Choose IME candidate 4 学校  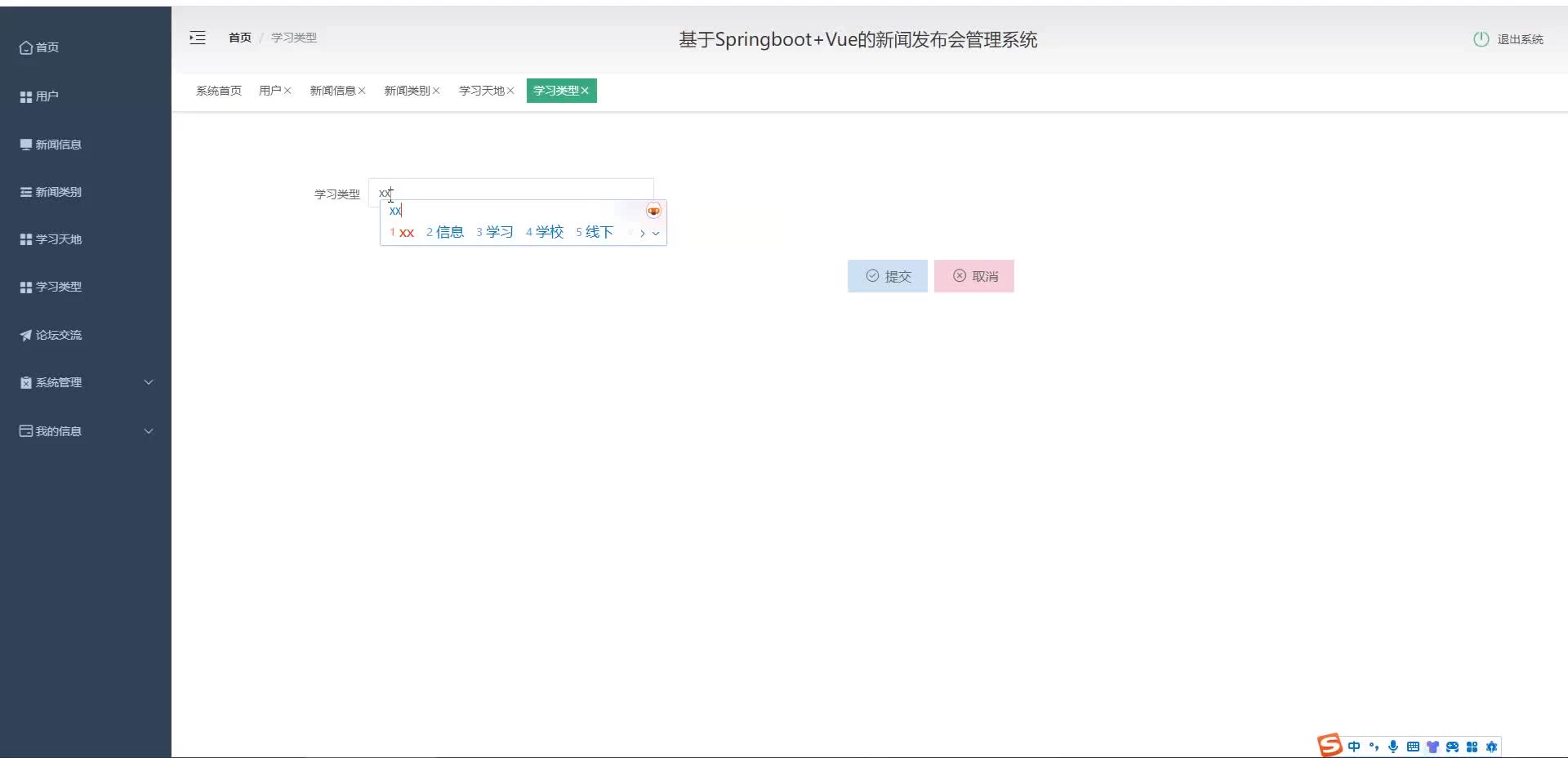click(x=545, y=233)
